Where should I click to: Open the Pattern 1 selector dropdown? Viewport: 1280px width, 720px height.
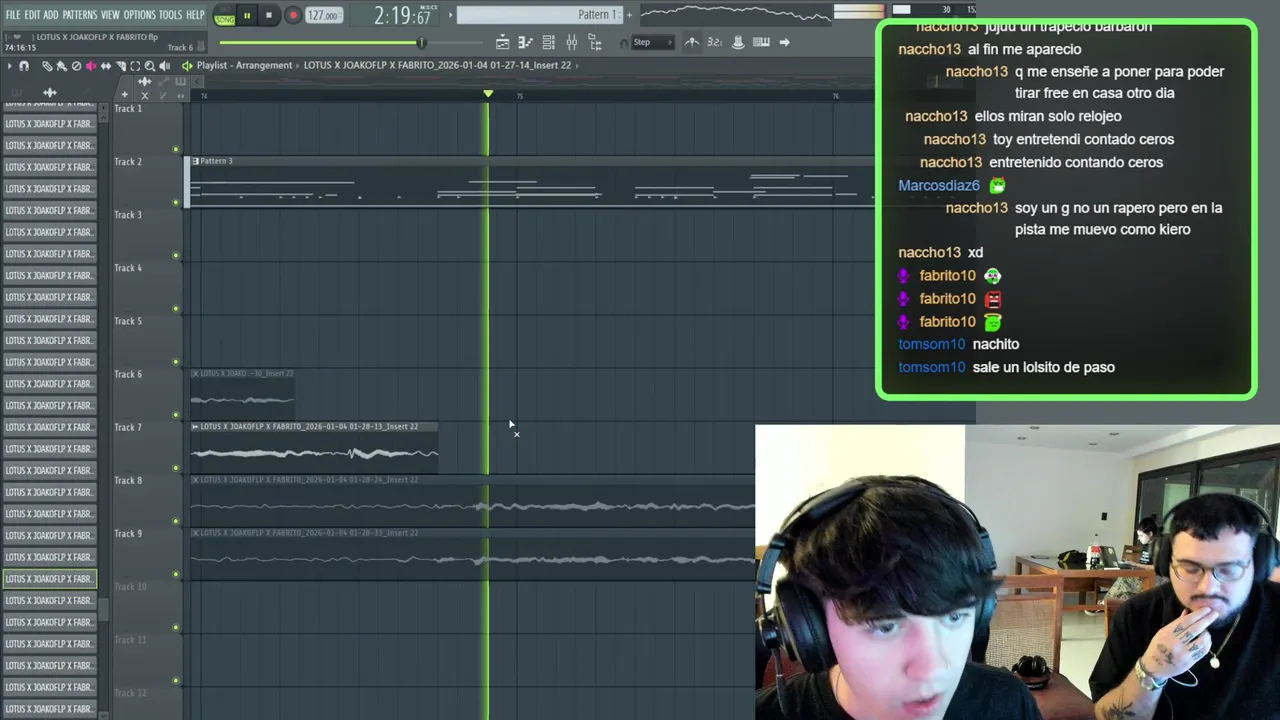point(540,15)
